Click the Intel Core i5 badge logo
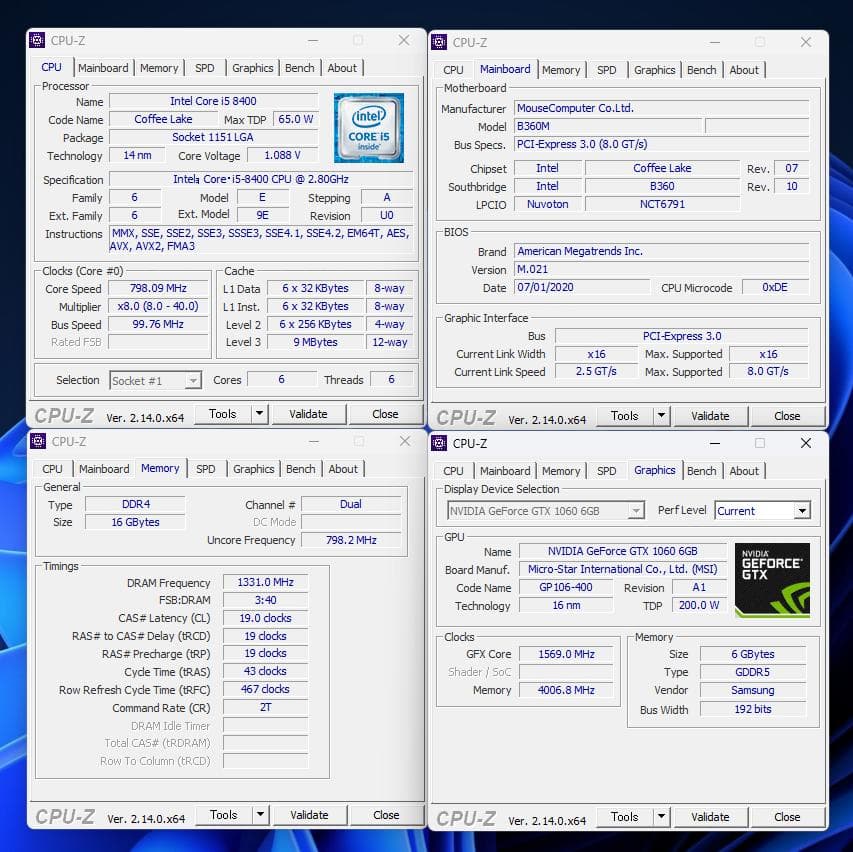 [x=369, y=128]
